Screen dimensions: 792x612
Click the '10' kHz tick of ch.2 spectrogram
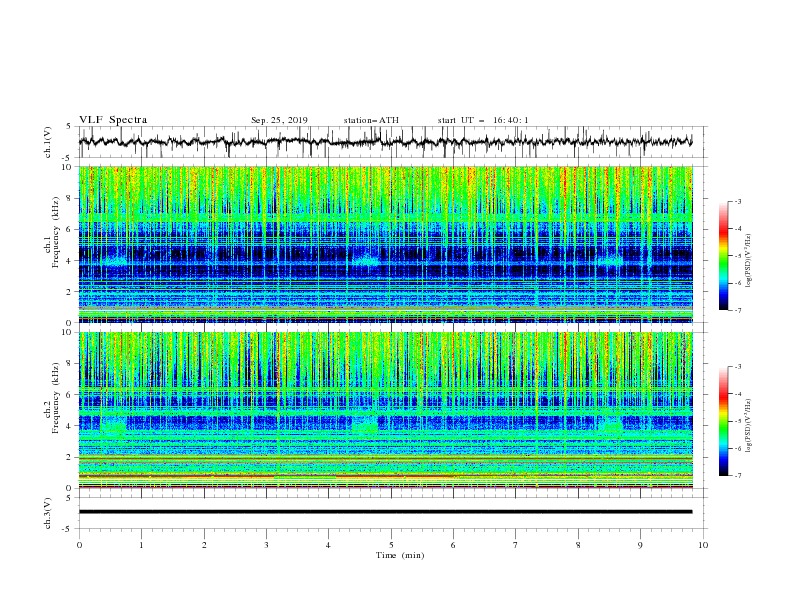[68, 332]
